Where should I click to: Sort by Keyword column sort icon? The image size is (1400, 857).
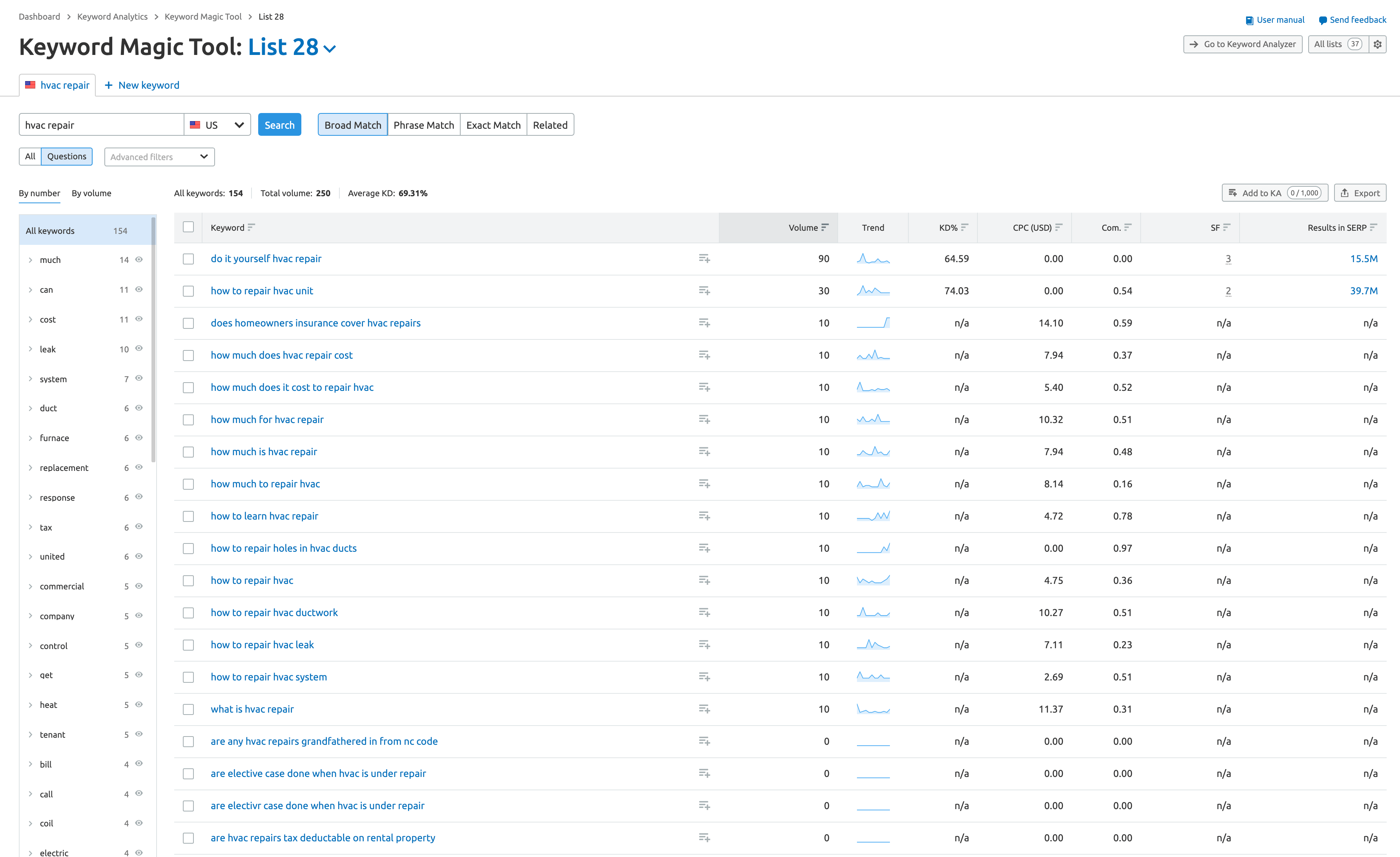(x=251, y=227)
